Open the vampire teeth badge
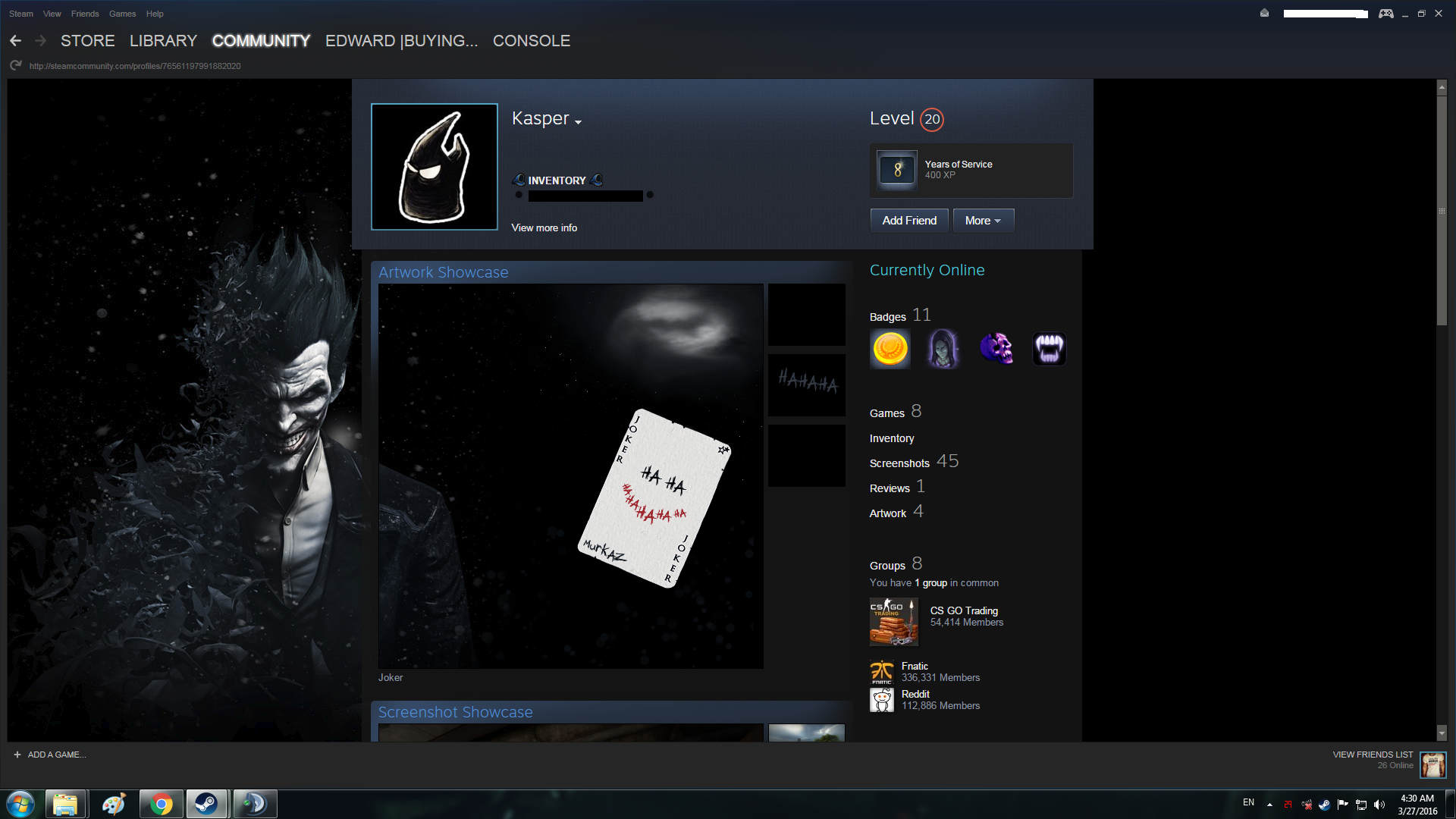Image resolution: width=1456 pixels, height=819 pixels. 1050,350
